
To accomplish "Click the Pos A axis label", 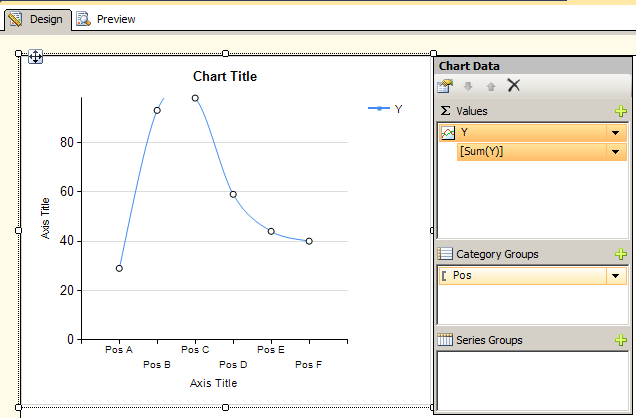I will click(119, 349).
